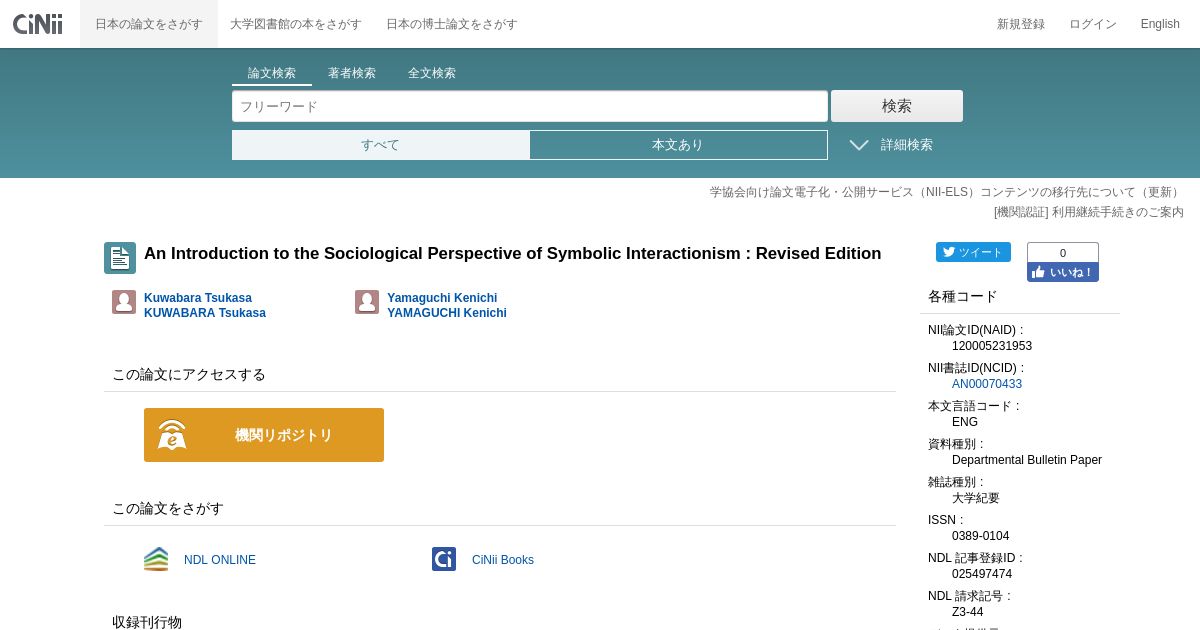
Task: Click the フリーワード search input field
Action: point(530,106)
